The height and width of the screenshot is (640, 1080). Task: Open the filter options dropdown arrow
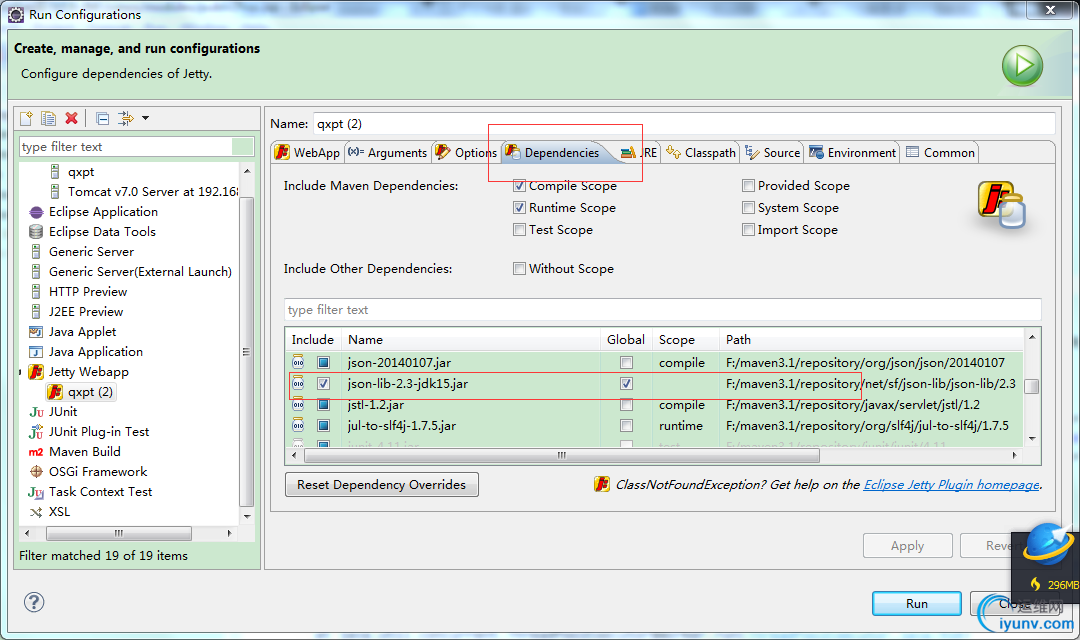pos(145,118)
